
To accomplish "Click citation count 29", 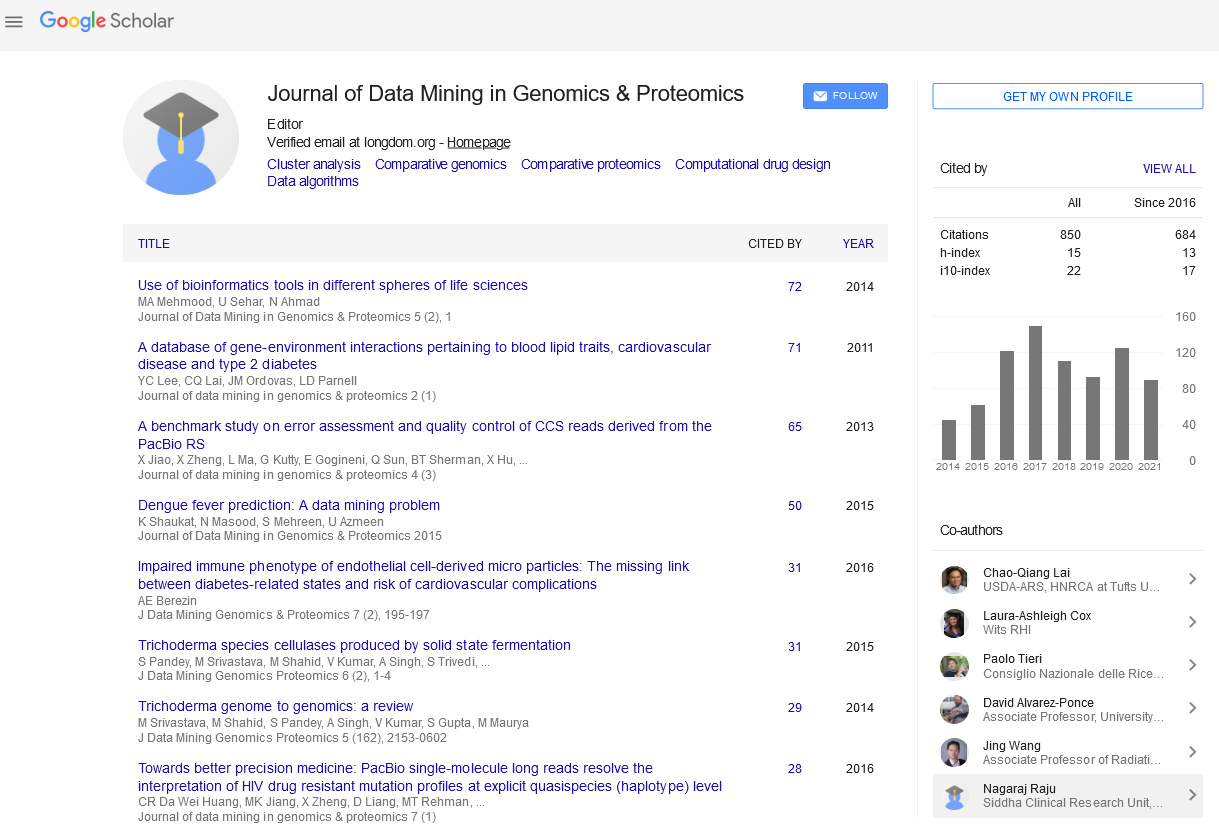I will coord(795,708).
